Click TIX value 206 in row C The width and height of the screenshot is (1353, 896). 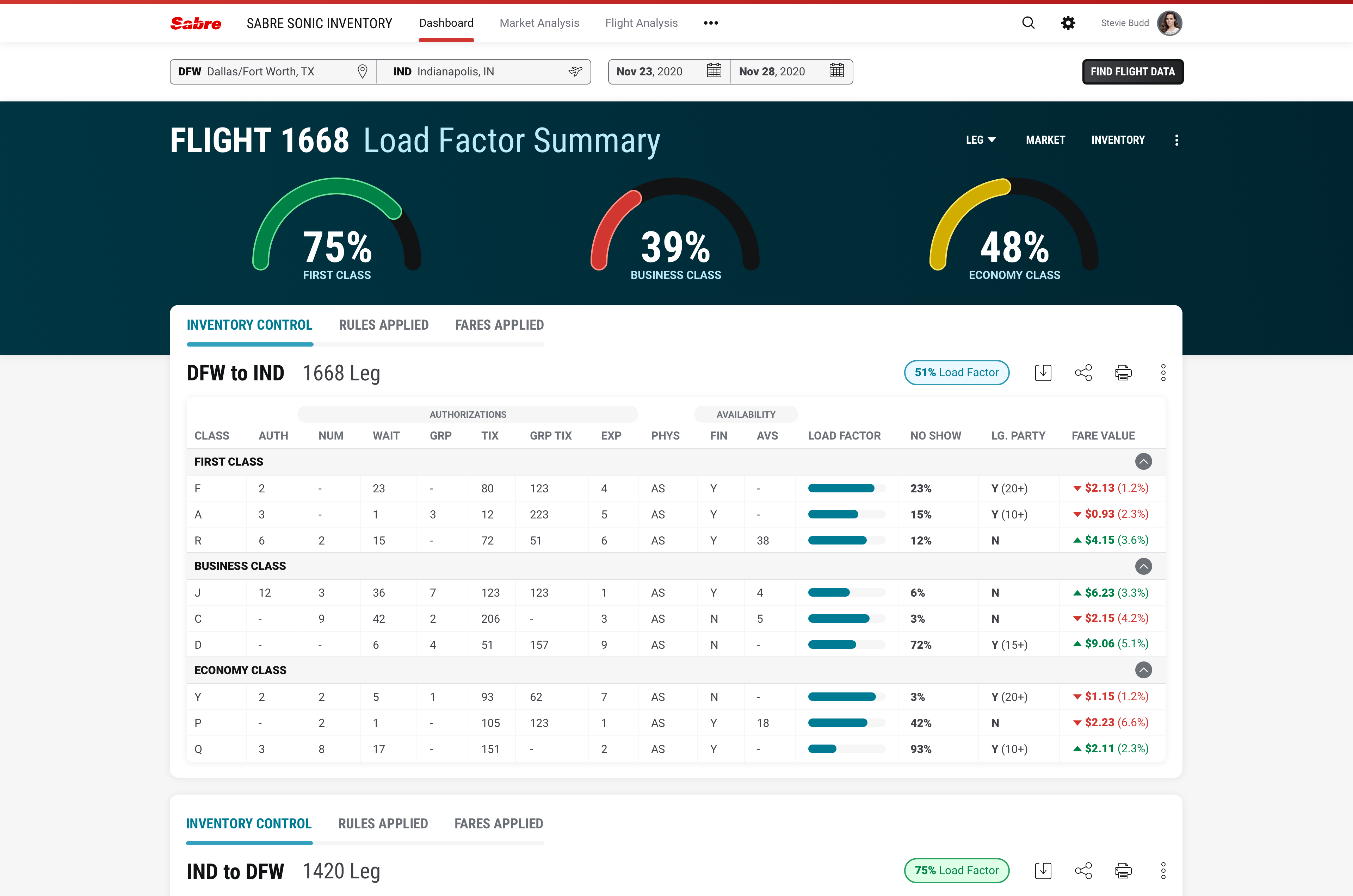click(490, 619)
